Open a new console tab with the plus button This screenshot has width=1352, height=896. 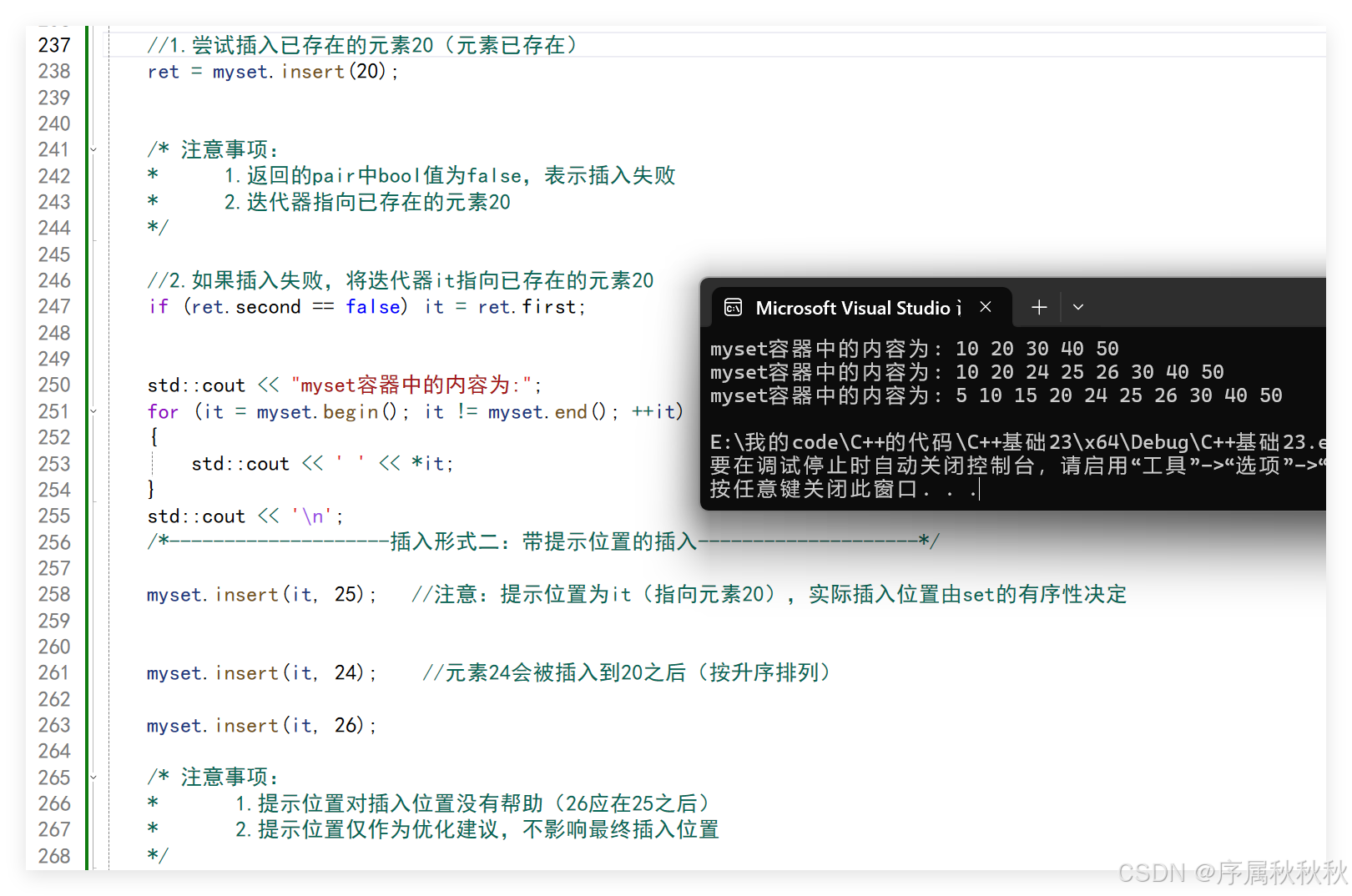1039,307
